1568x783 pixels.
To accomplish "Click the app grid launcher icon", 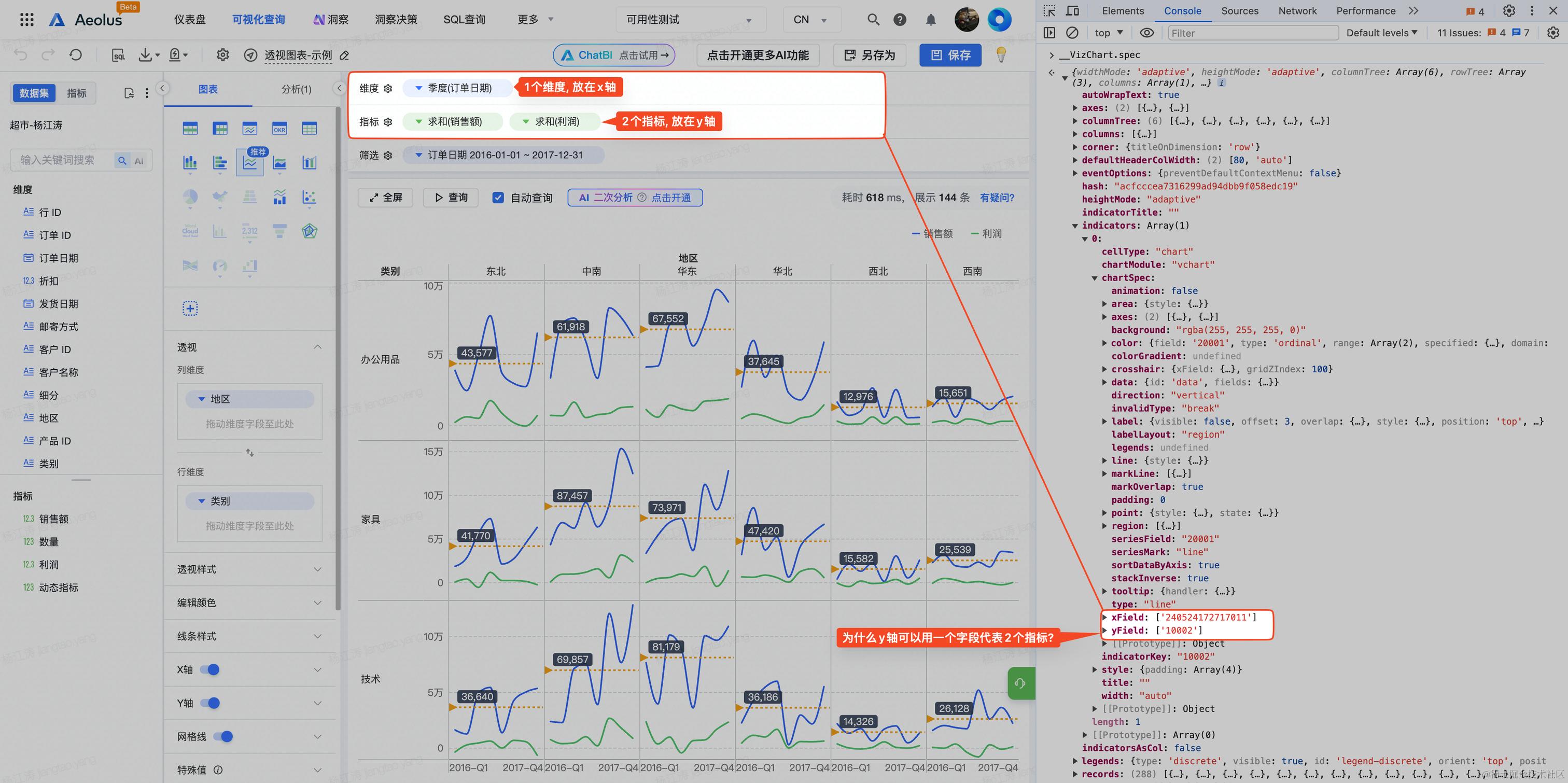I will coord(27,20).
